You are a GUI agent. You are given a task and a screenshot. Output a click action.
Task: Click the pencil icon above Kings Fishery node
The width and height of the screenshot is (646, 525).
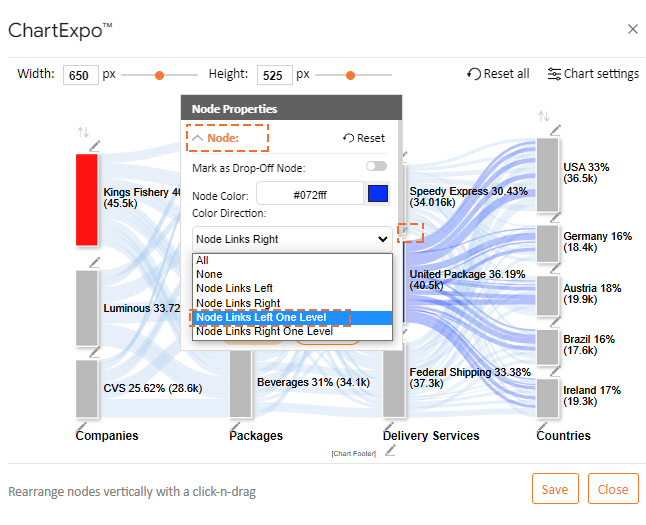(95, 146)
